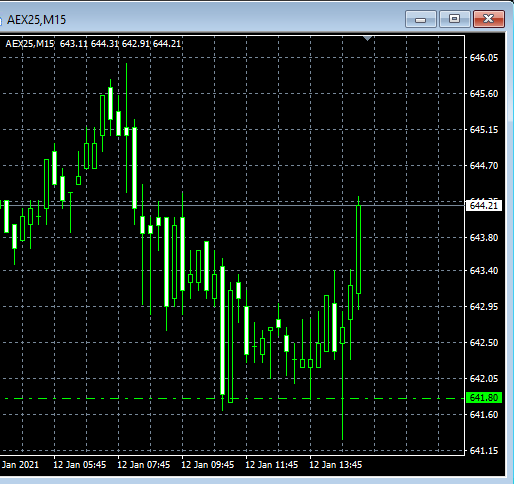
Task: Click the latest candle closing at 644.21
Action: 359,249
